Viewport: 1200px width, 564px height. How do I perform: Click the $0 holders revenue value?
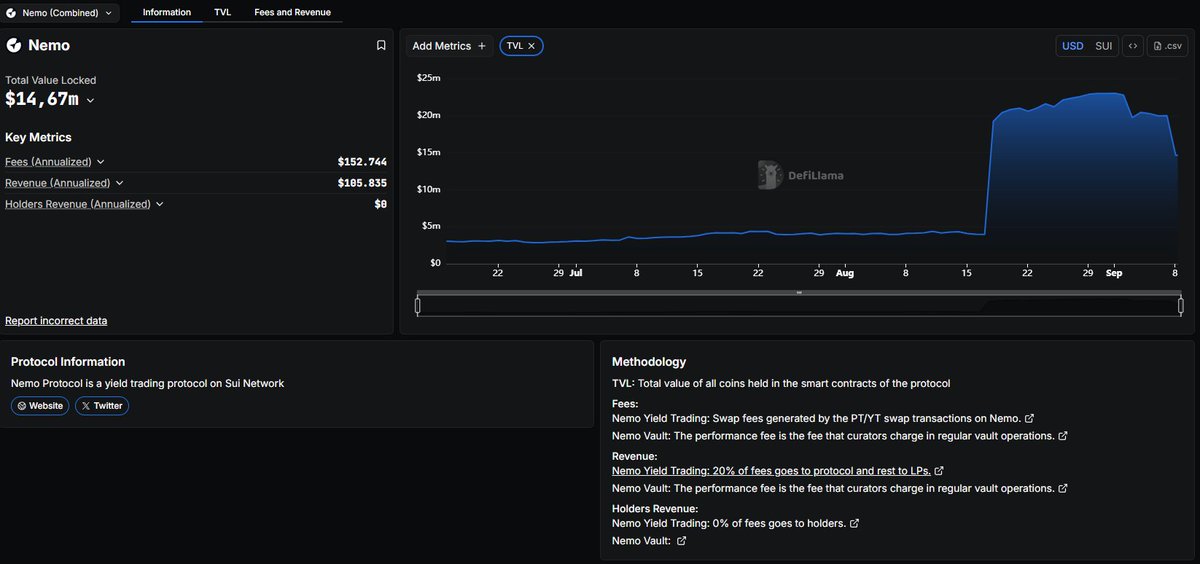(380, 204)
